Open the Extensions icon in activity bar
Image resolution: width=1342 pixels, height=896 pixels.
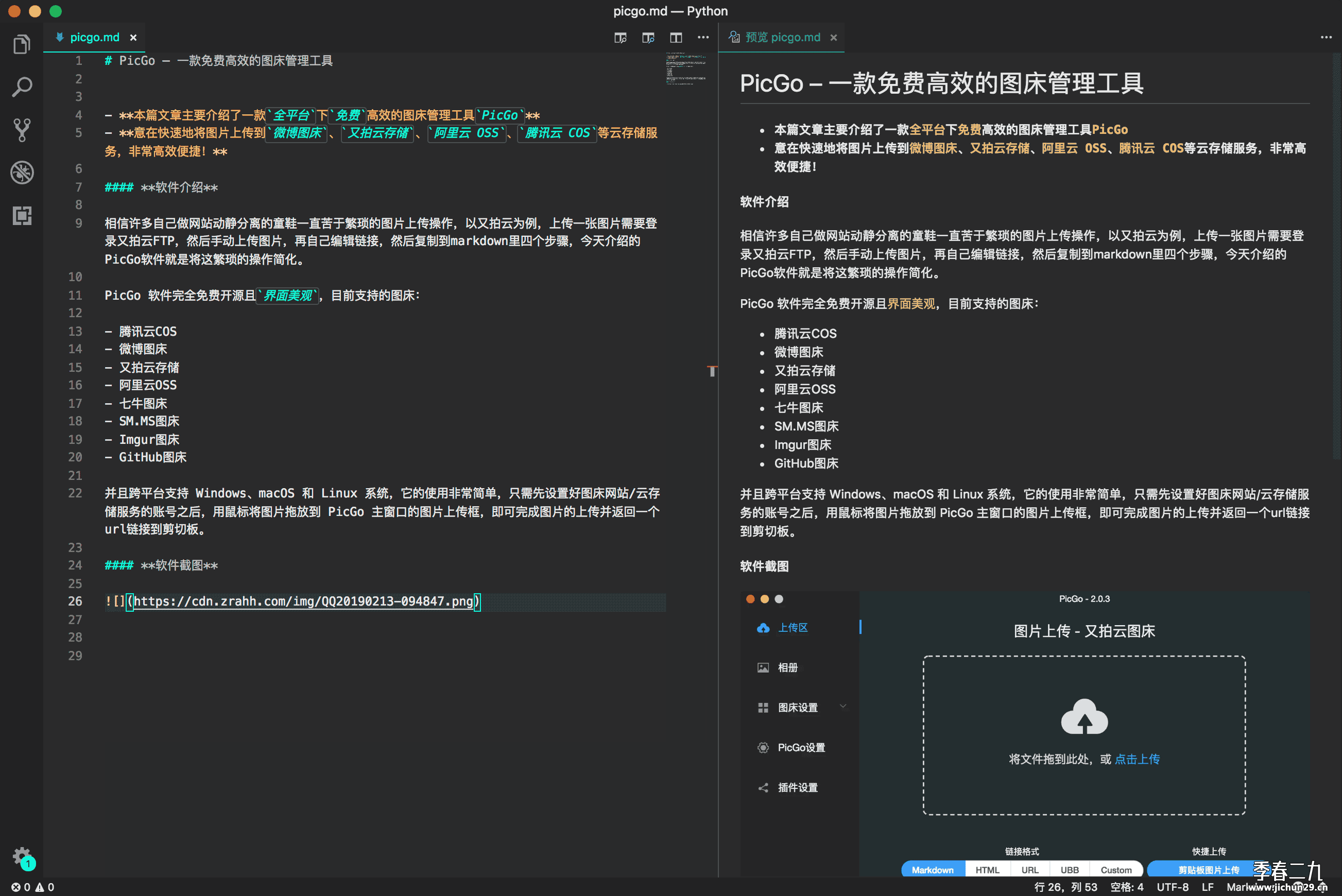[22, 215]
